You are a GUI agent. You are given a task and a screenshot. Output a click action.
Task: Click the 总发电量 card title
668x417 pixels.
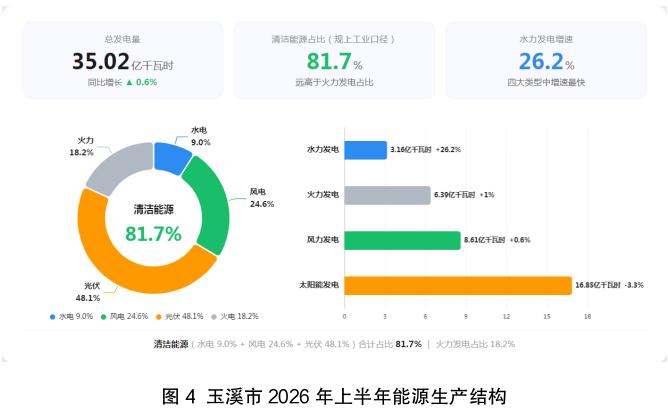[x=122, y=39]
